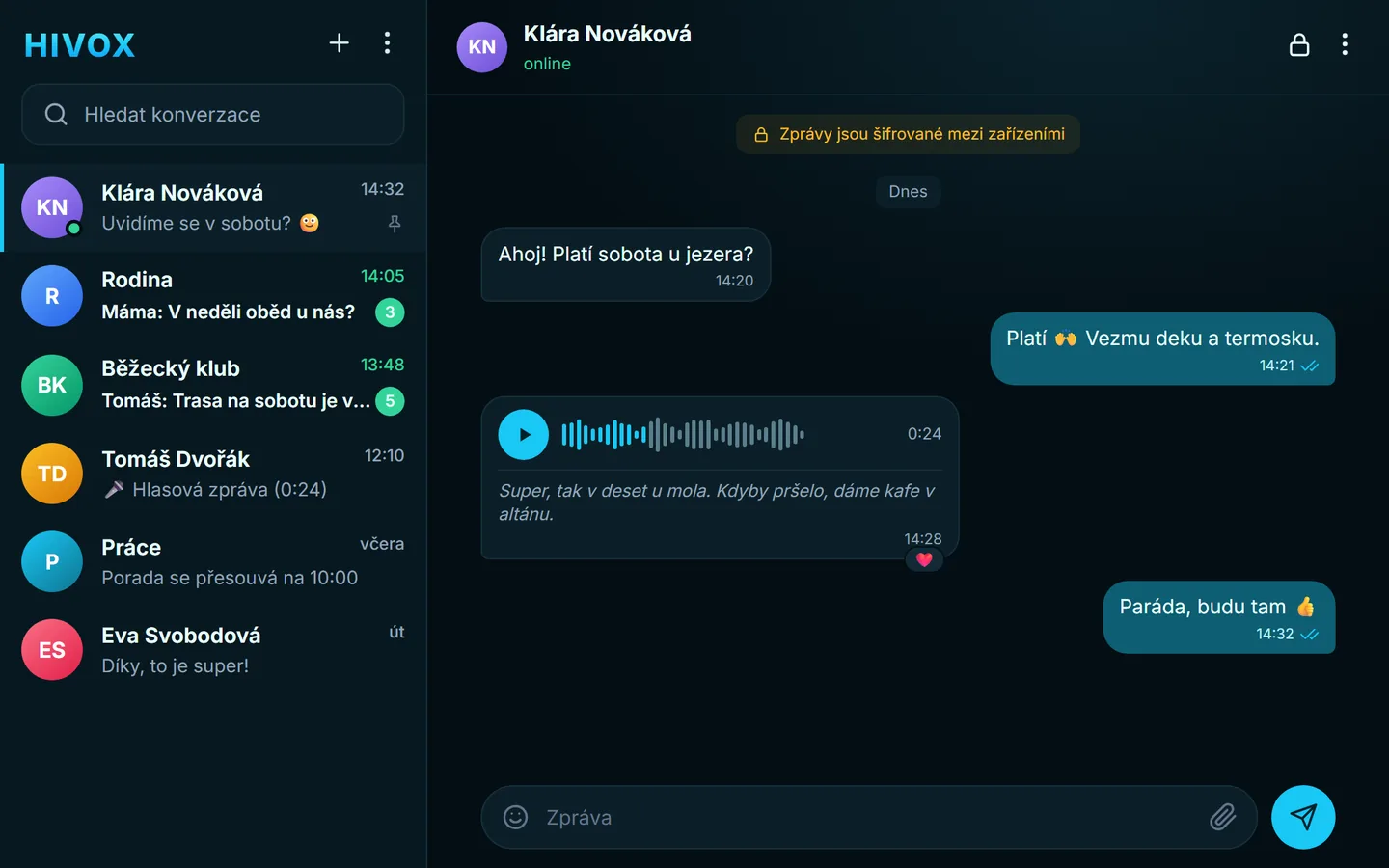Click the HIVOX logo
The height and width of the screenshot is (868, 1389).
tap(79, 44)
